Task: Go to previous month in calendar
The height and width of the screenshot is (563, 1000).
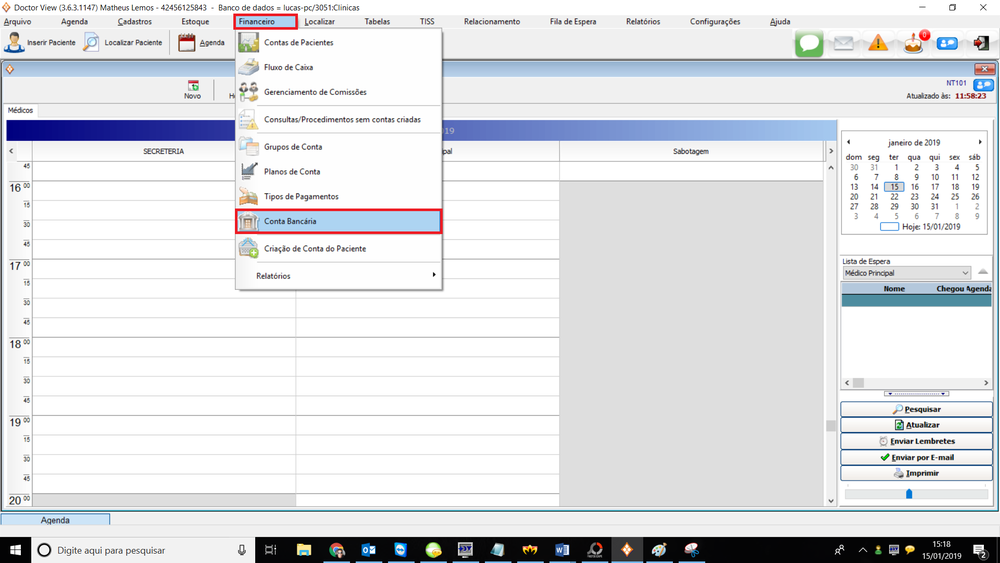Action: 849,143
